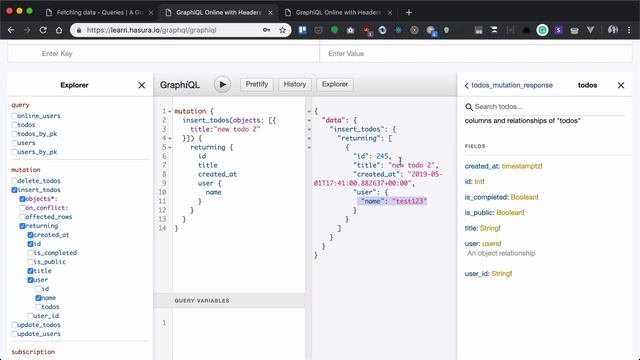Click the Grammarly extension icon
This screenshot has width=640, height=360.
(x=542, y=30)
